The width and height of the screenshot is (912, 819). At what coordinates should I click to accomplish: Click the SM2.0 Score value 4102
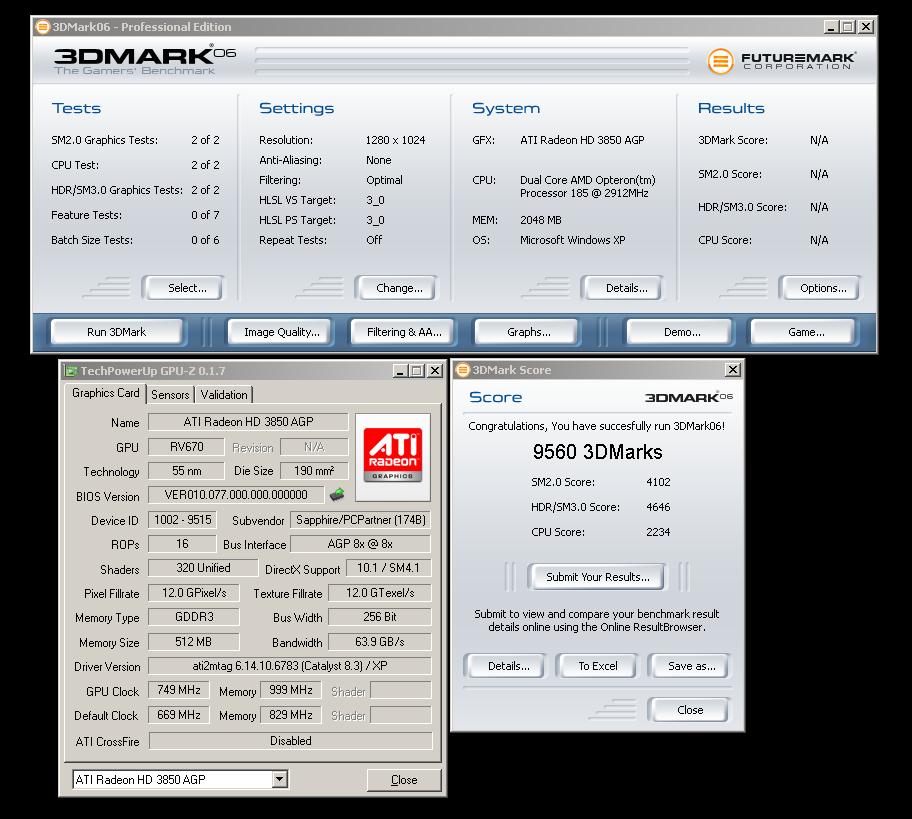tap(658, 482)
